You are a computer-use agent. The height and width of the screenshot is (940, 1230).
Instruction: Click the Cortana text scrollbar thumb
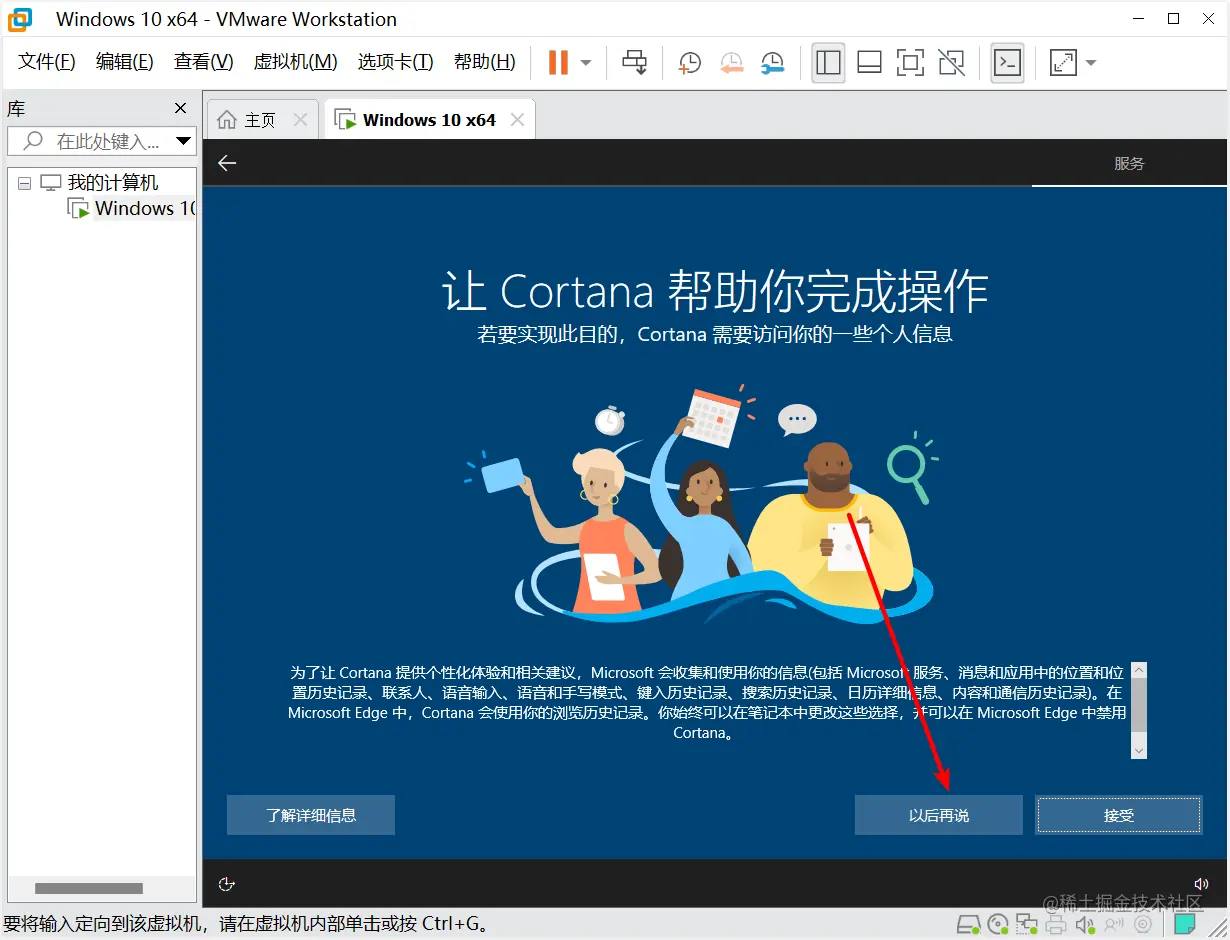click(1139, 703)
